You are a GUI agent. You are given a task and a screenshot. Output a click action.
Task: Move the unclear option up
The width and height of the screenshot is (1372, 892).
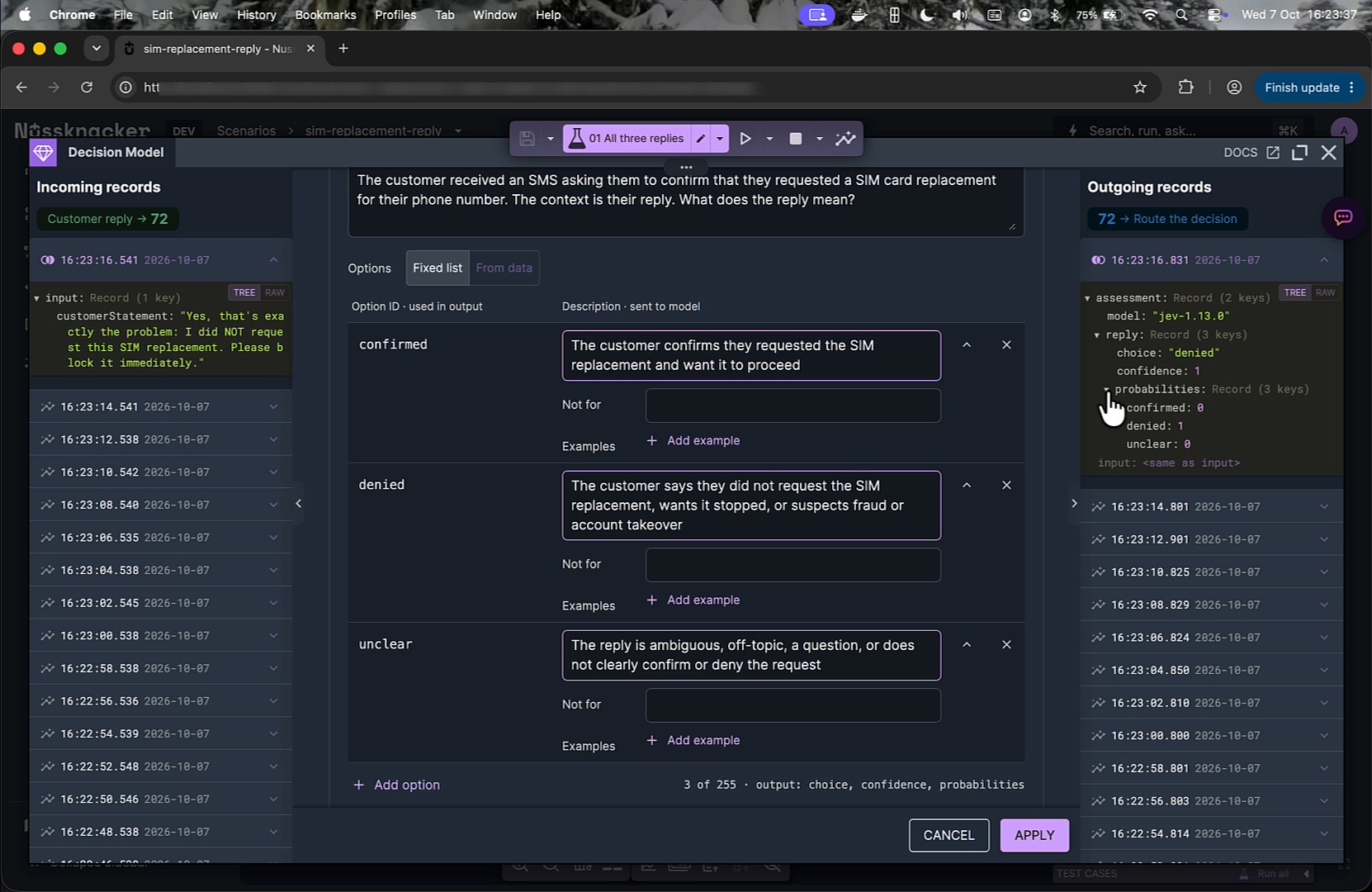[967, 645]
